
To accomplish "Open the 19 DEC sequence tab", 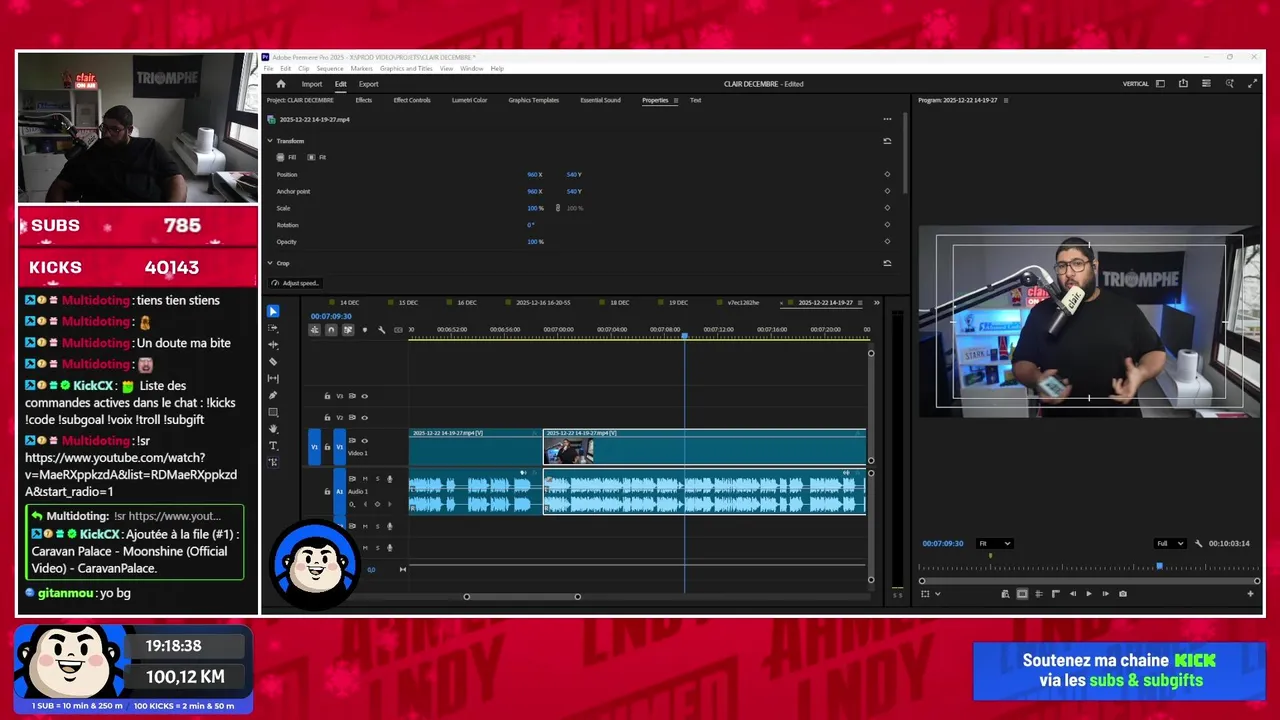I will pyautogui.click(x=678, y=302).
